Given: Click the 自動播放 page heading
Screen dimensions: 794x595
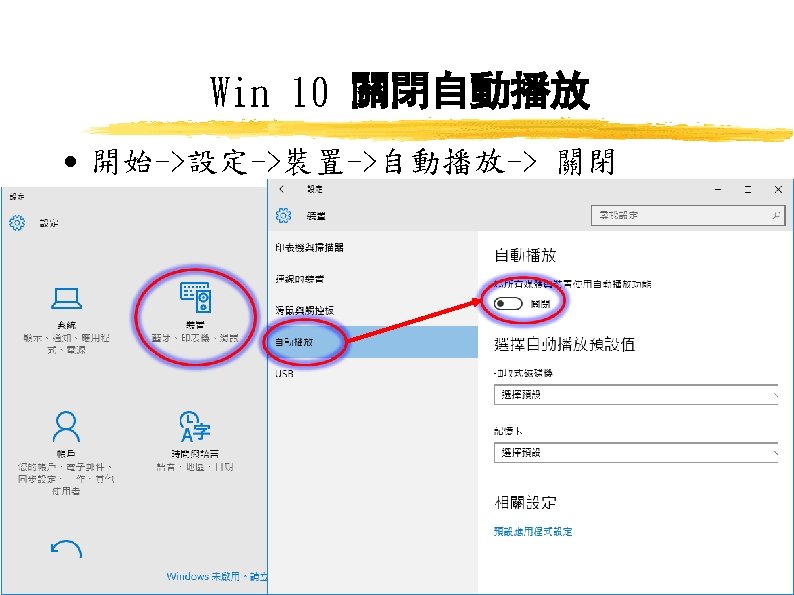Looking at the screenshot, I should click(525, 255).
